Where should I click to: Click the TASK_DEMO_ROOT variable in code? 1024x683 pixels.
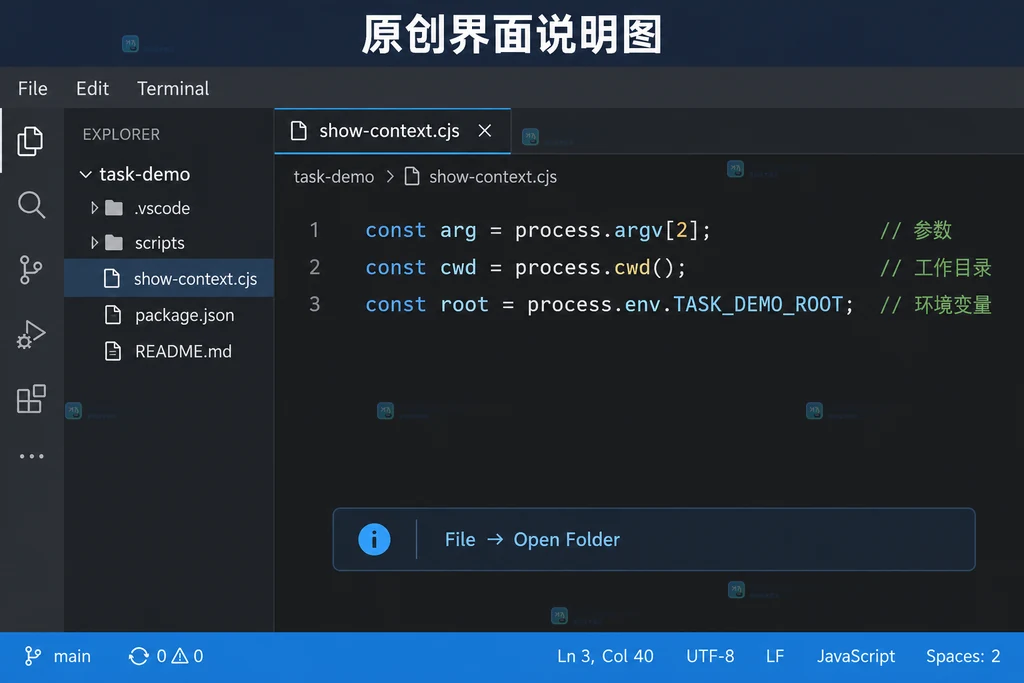point(758,304)
